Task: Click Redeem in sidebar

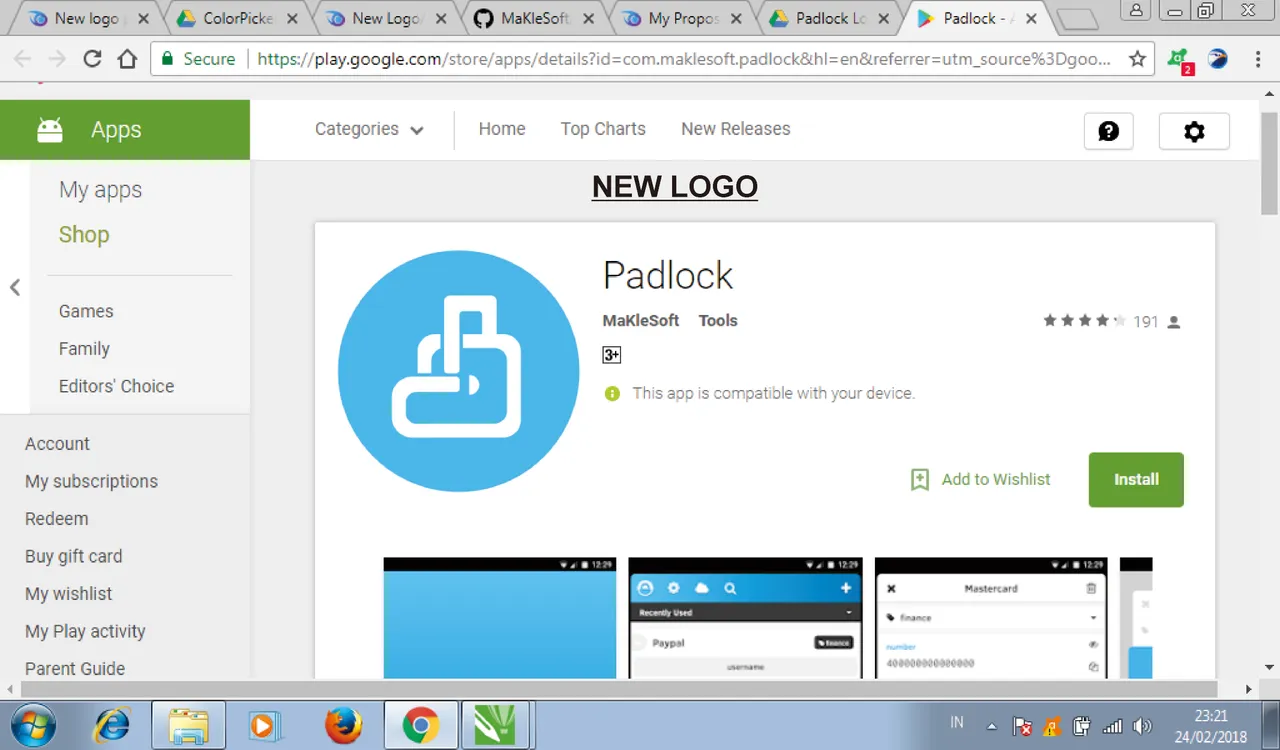Action: [56, 519]
